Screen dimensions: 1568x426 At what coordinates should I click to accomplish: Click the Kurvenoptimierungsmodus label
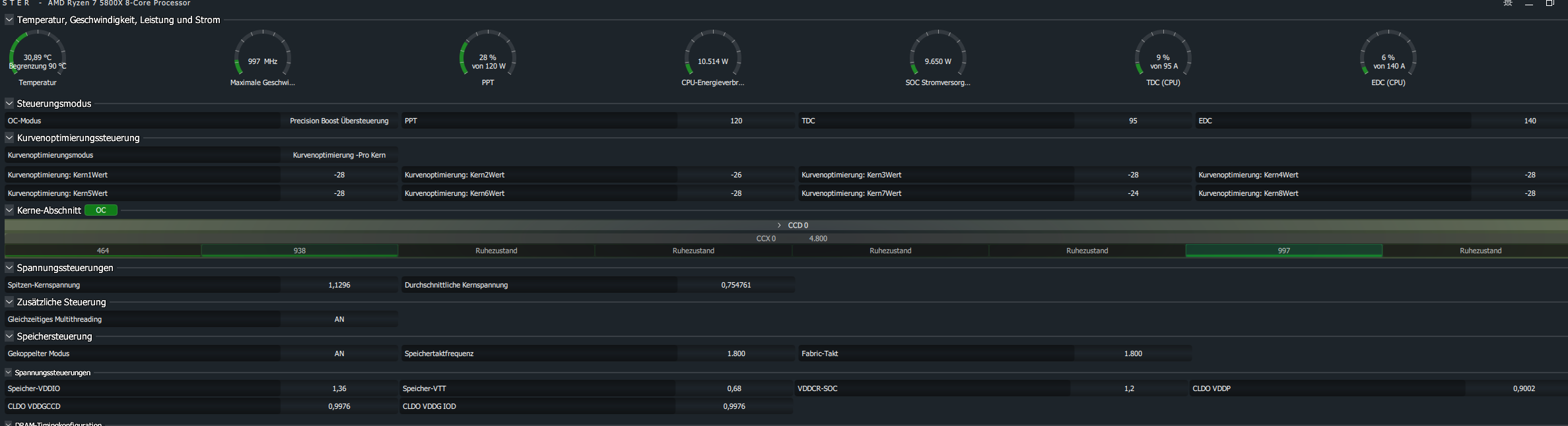coord(50,155)
